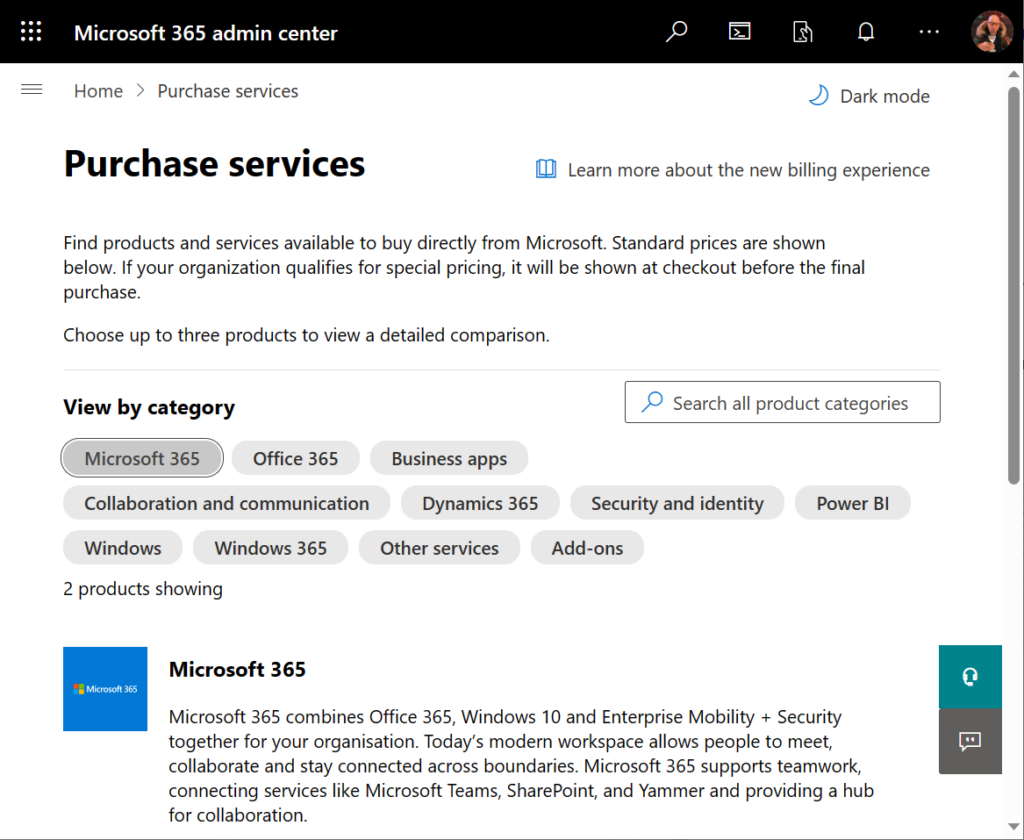Image resolution: width=1024 pixels, height=840 pixels.
Task: Click the Purchase services breadcrumb
Action: click(228, 91)
